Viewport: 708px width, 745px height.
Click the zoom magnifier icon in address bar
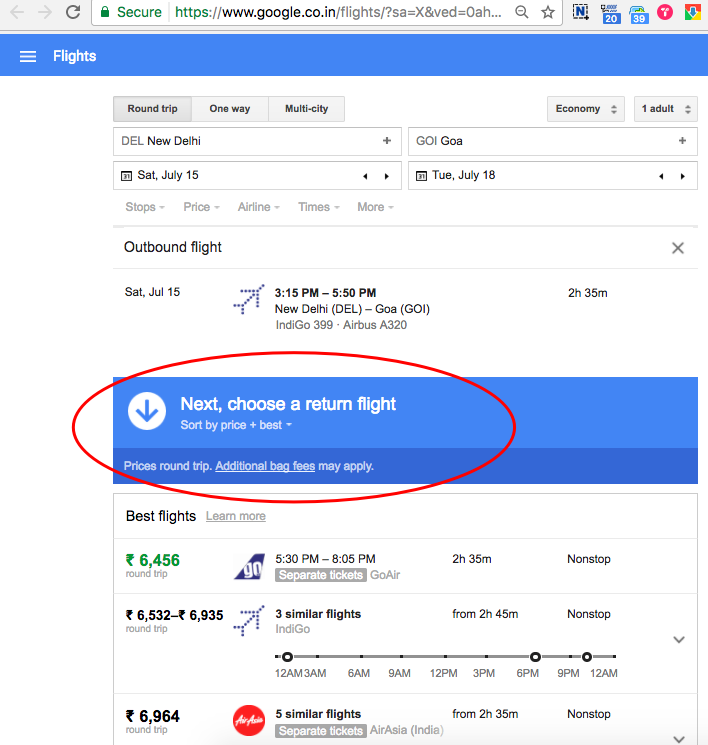pos(522,13)
